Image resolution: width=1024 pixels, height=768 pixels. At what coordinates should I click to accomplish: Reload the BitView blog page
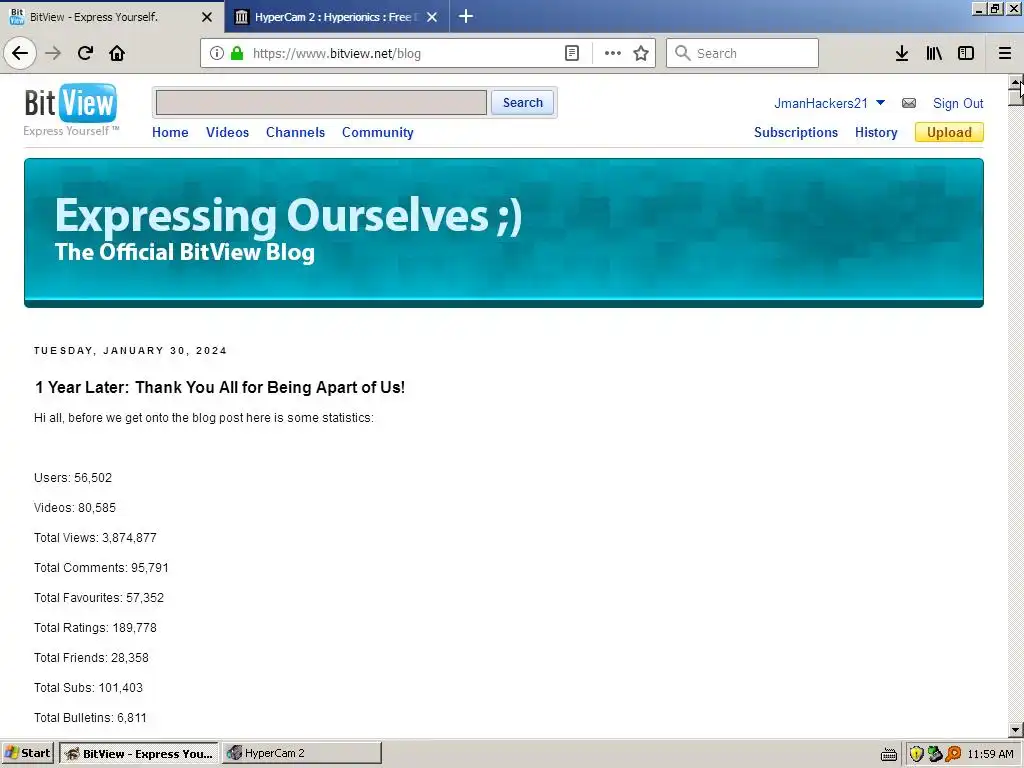(85, 53)
